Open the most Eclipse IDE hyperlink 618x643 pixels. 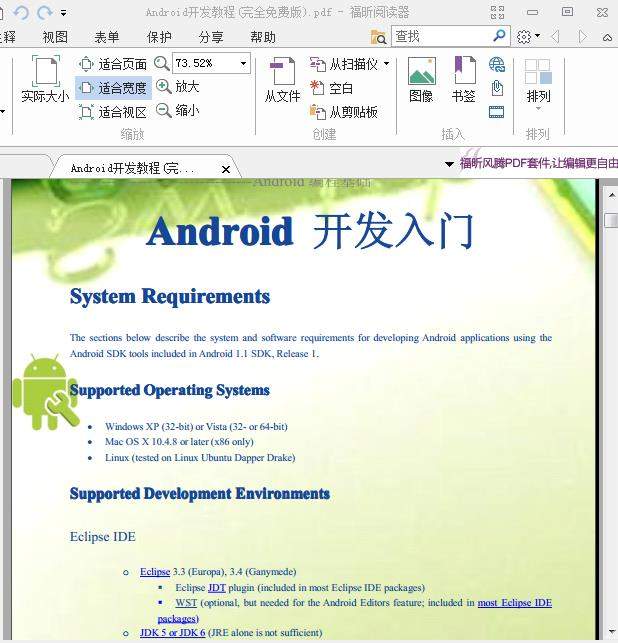[x=515, y=603]
